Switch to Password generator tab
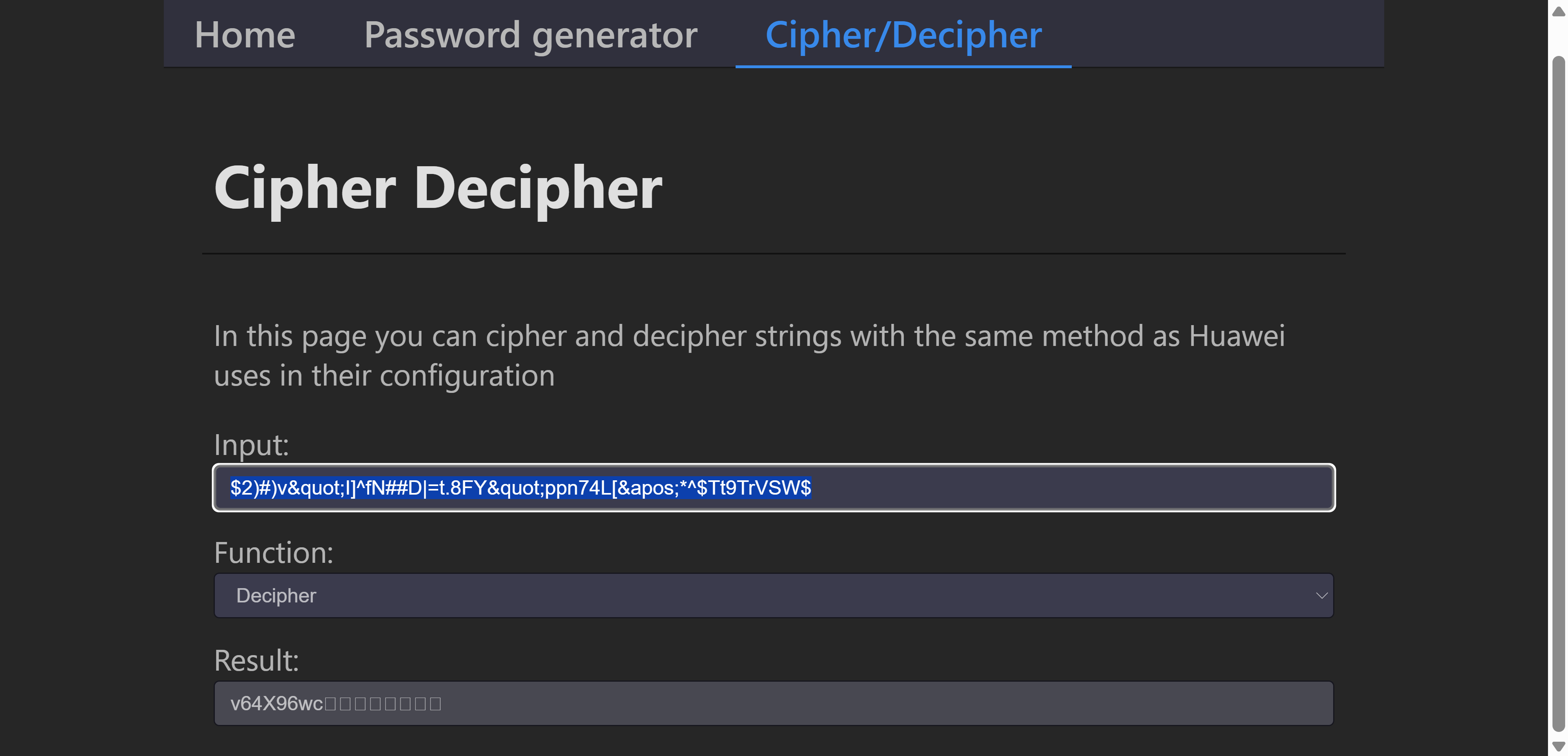The width and height of the screenshot is (1568, 756). pos(530,35)
